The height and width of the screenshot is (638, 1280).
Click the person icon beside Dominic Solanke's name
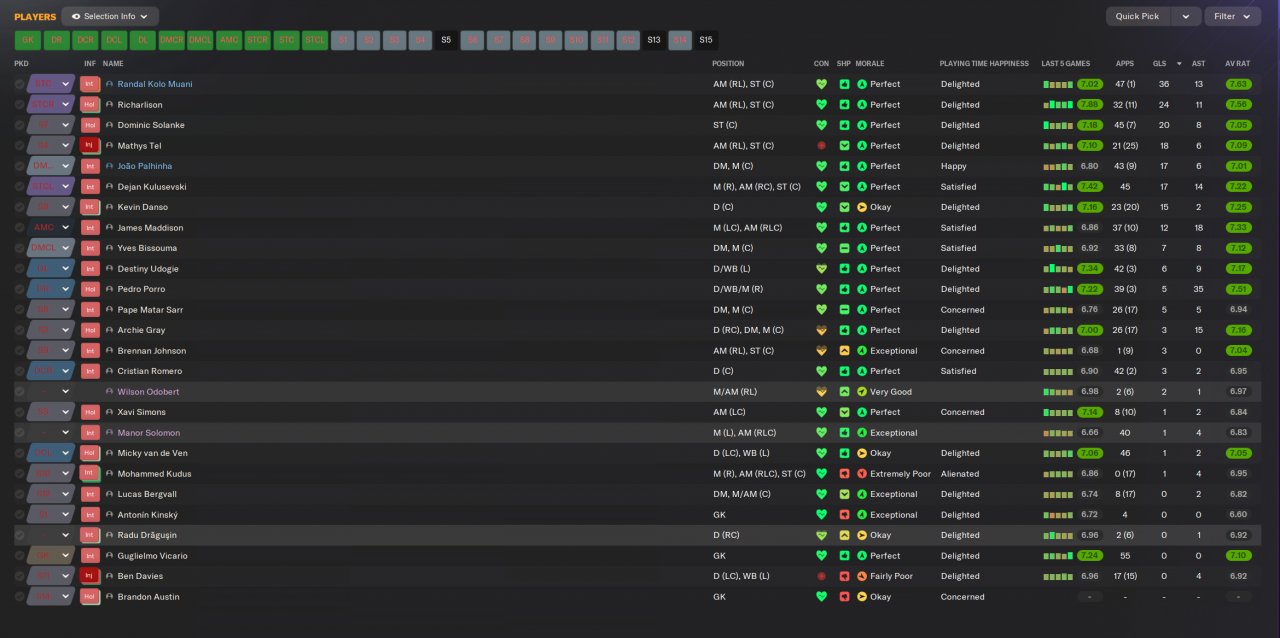[110, 125]
